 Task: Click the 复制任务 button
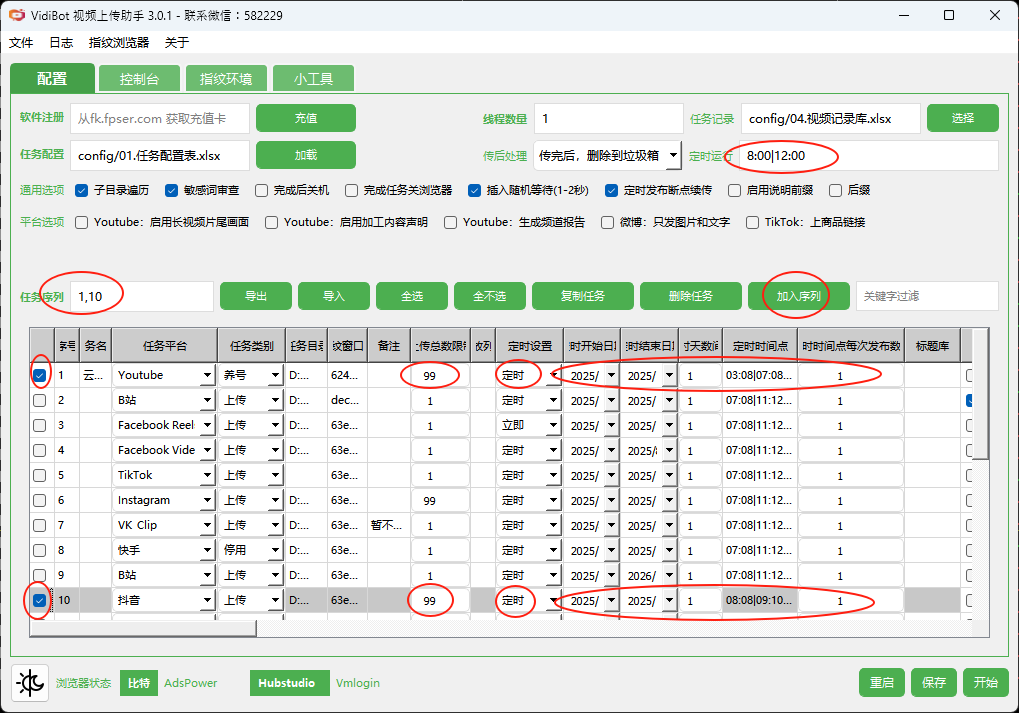coord(583,296)
